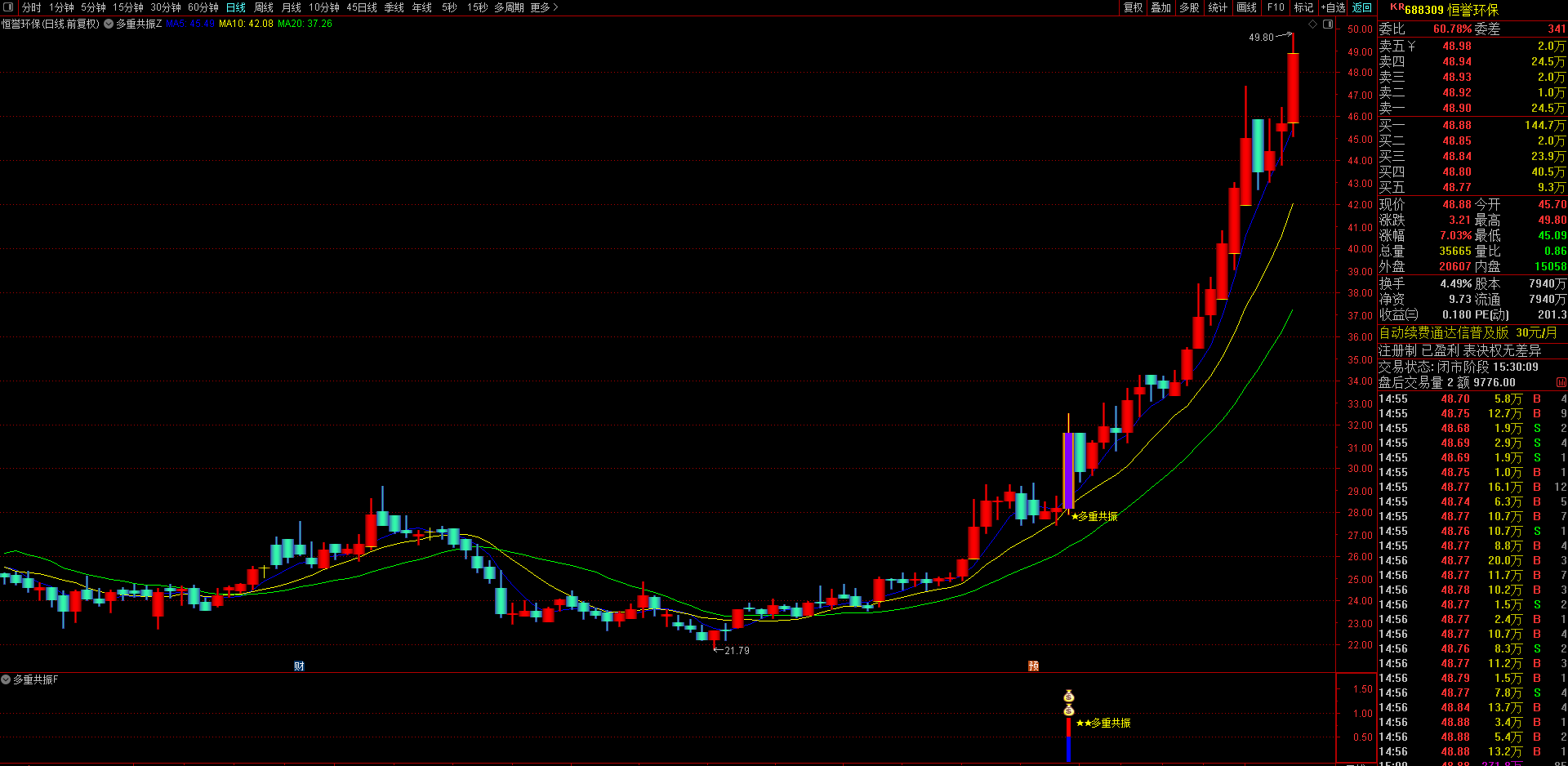
Task: Add stock via +自选 button
Action: pyautogui.click(x=1333, y=7)
